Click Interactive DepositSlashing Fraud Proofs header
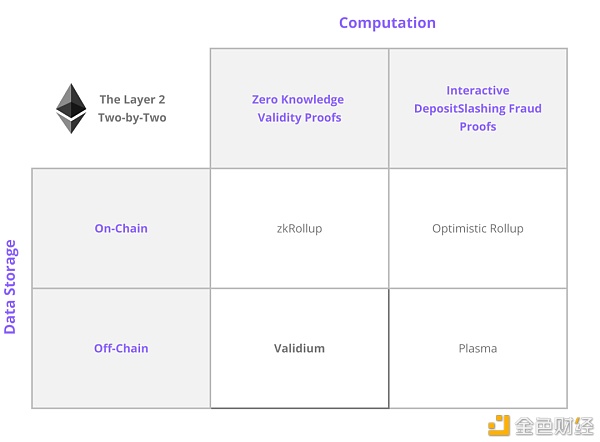This screenshot has height=442, width=600. tap(478, 108)
